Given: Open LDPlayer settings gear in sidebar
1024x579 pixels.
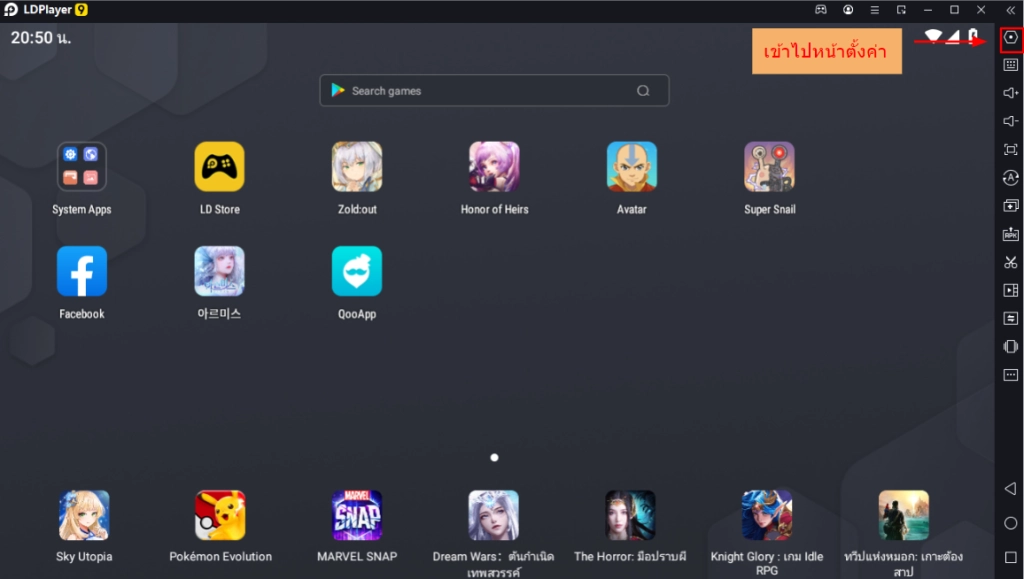Looking at the screenshot, I should pos(1010,37).
